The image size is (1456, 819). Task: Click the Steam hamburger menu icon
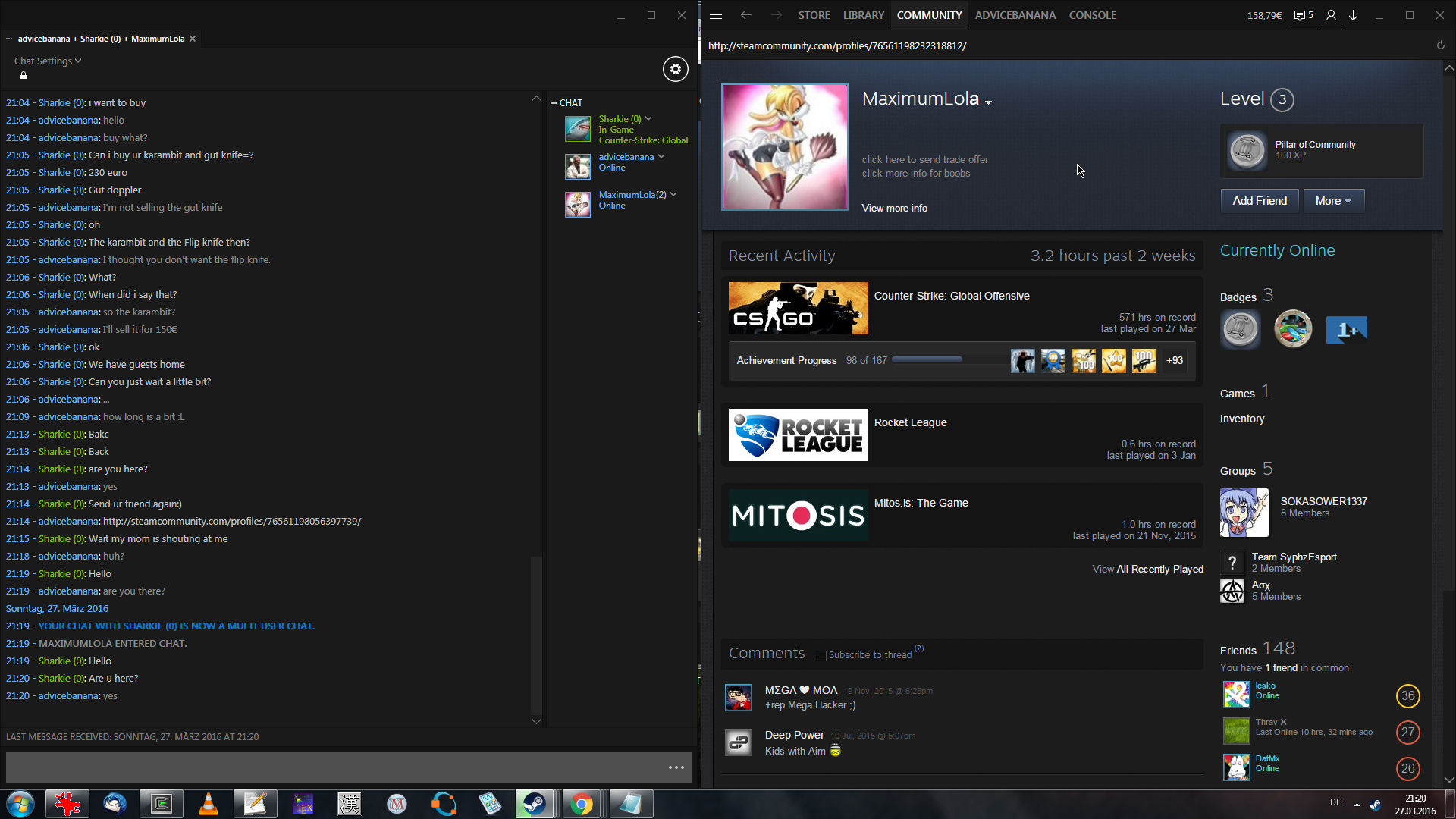point(715,15)
